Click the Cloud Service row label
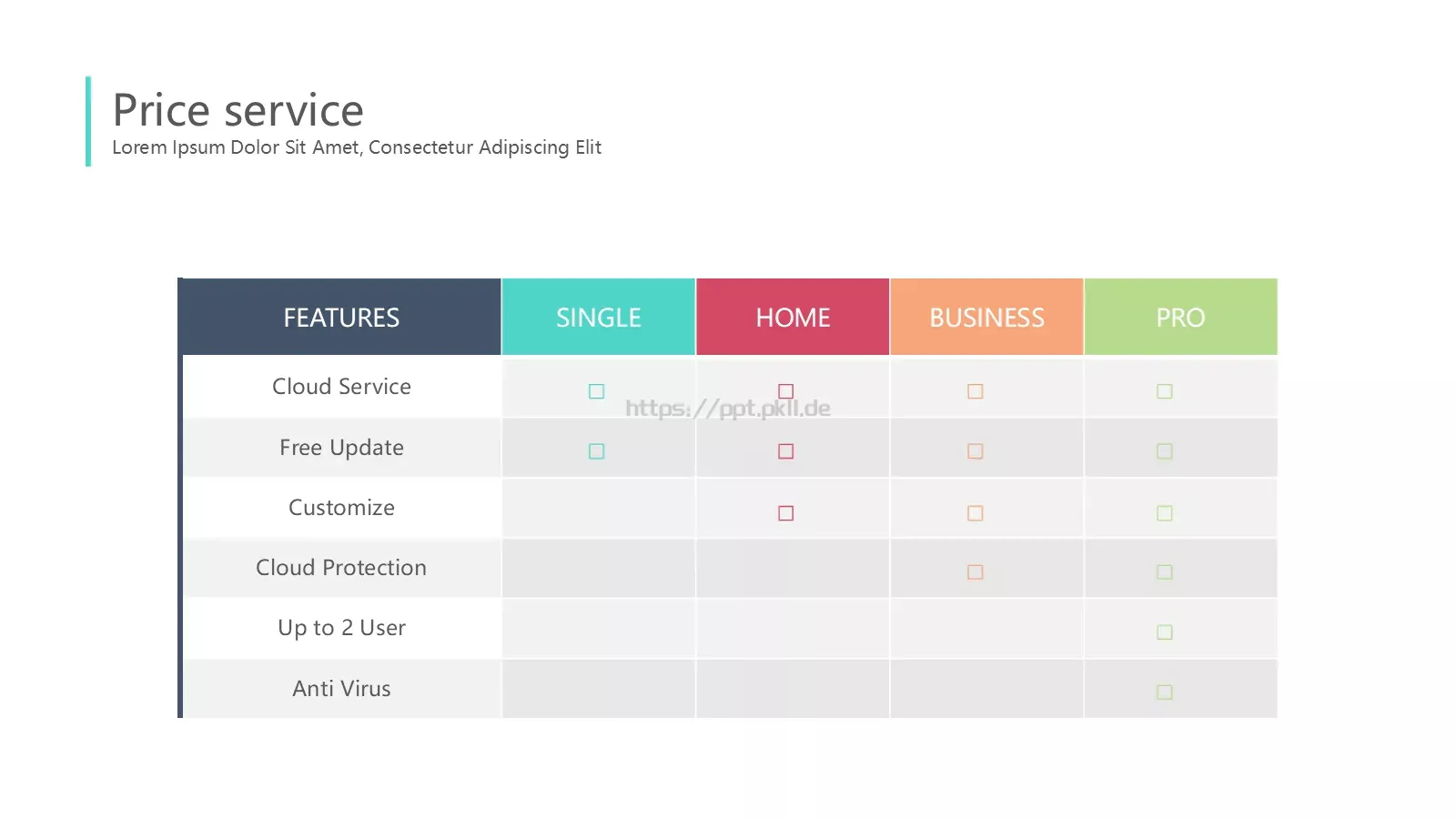1456x819 pixels. [x=341, y=387]
